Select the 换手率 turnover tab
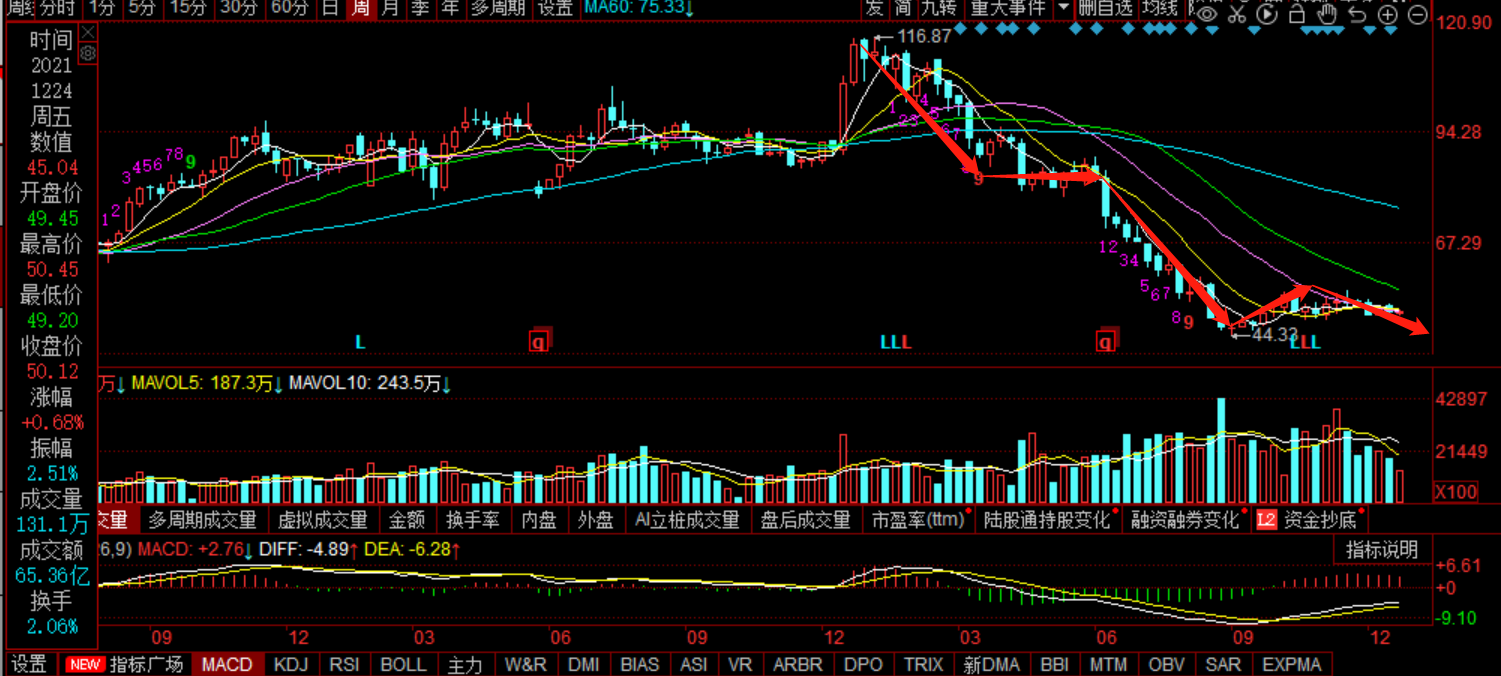Image resolution: width=1501 pixels, height=676 pixels. coord(473,520)
